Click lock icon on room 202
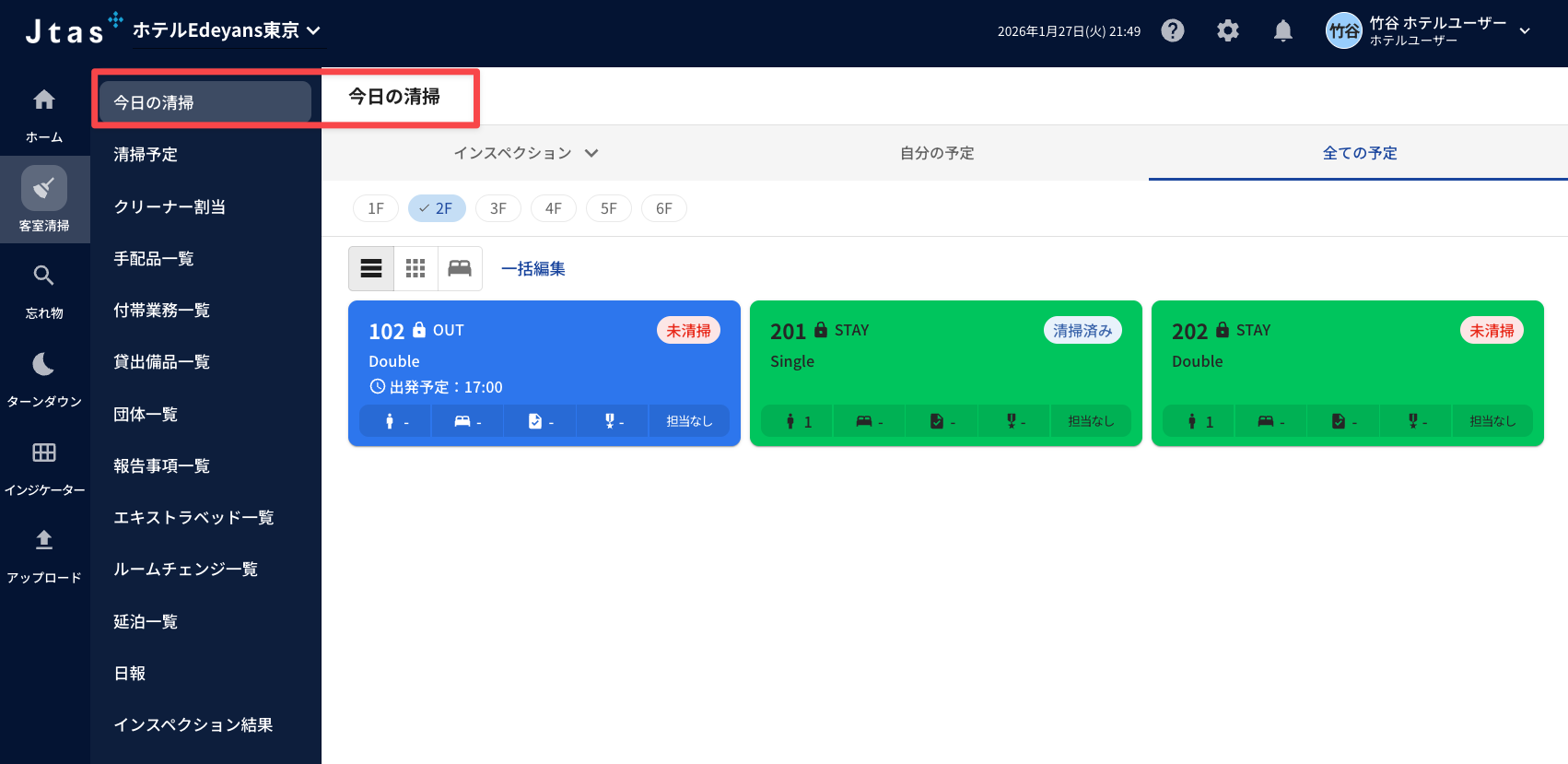 click(x=1223, y=329)
